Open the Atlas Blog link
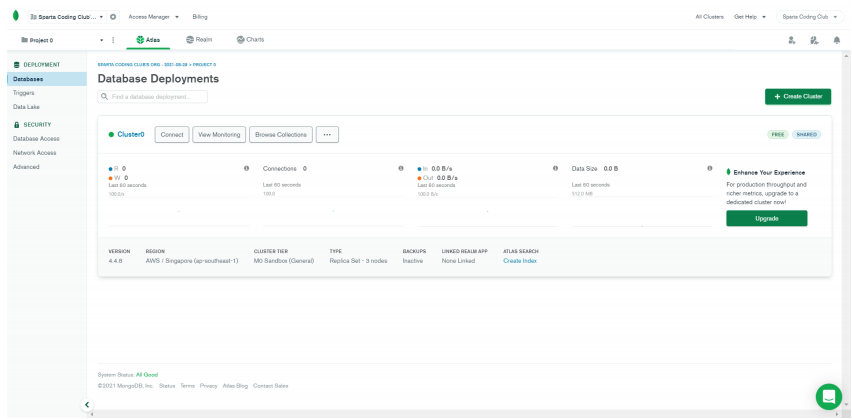This screenshot has width=852, height=419. coord(235,386)
